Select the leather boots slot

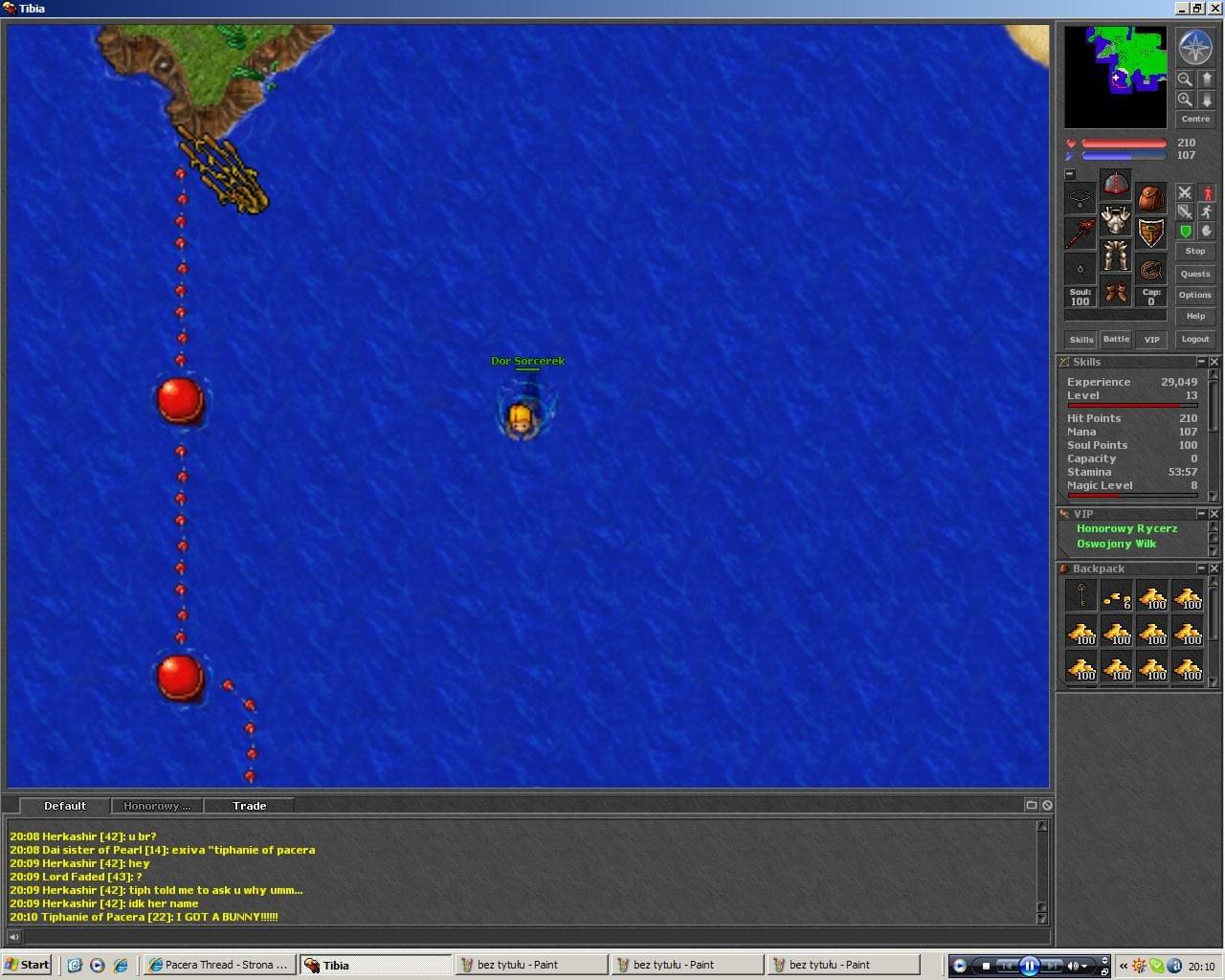1116,290
